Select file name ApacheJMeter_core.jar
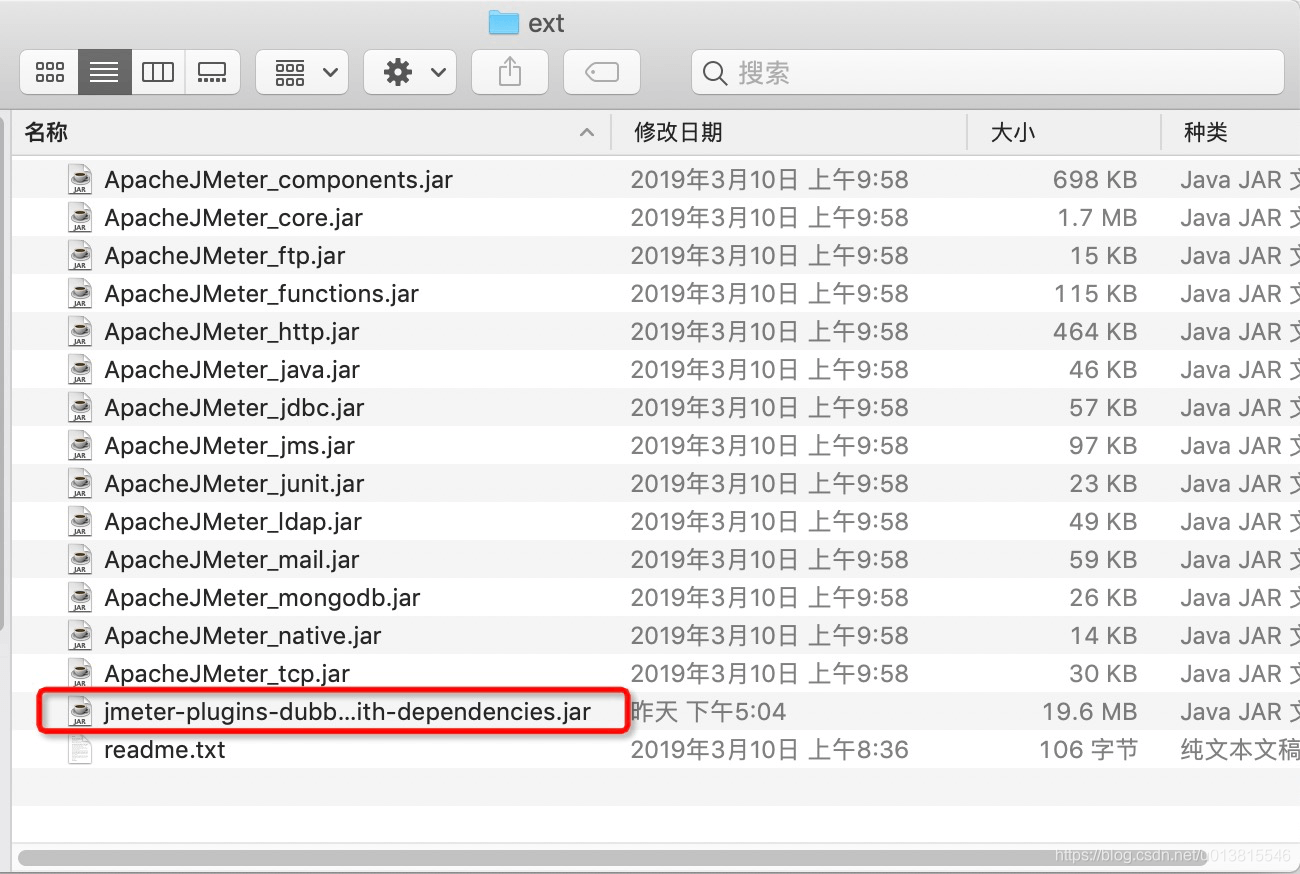The height and width of the screenshot is (874, 1300). (233, 218)
